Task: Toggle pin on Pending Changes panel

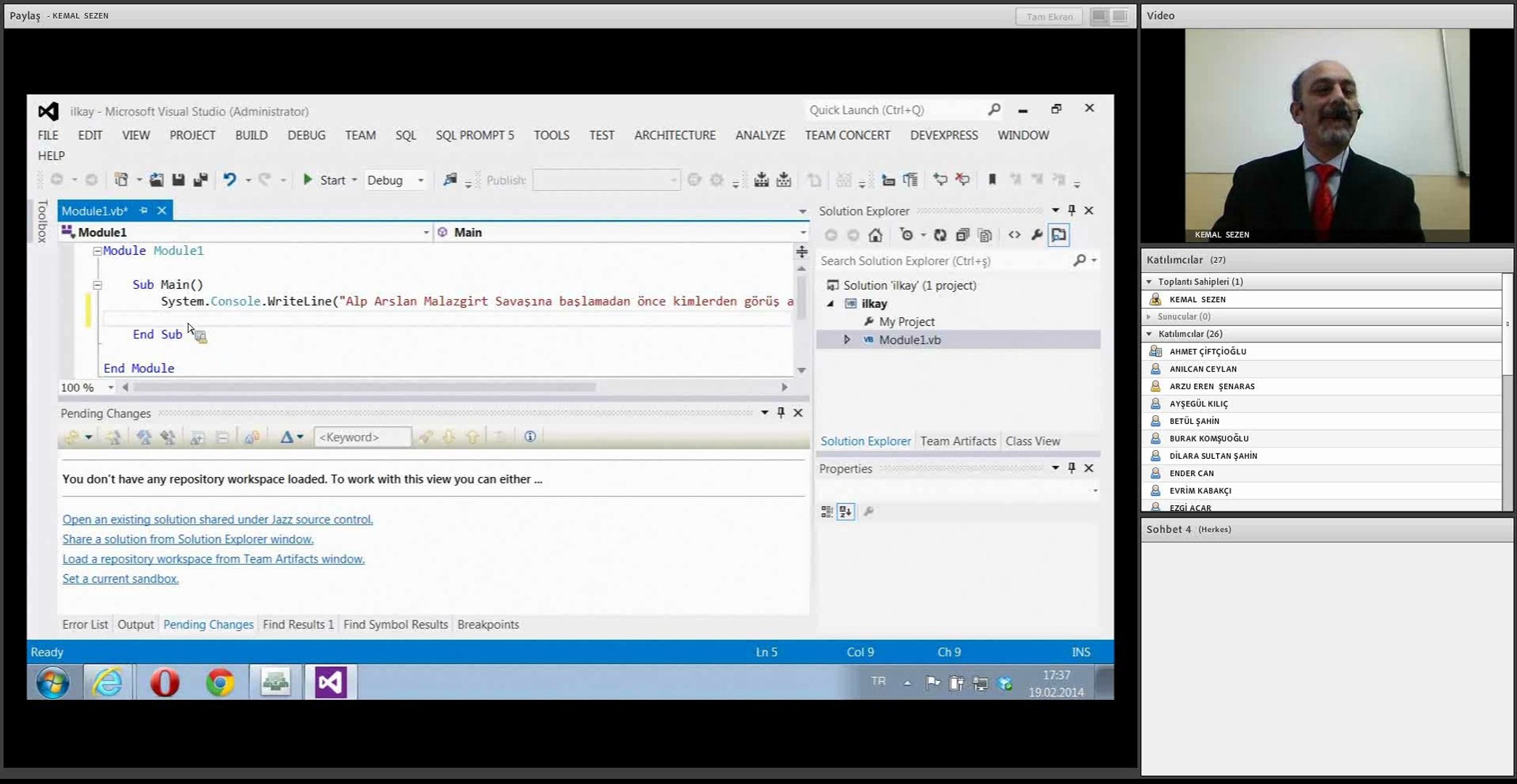Action: (781, 413)
